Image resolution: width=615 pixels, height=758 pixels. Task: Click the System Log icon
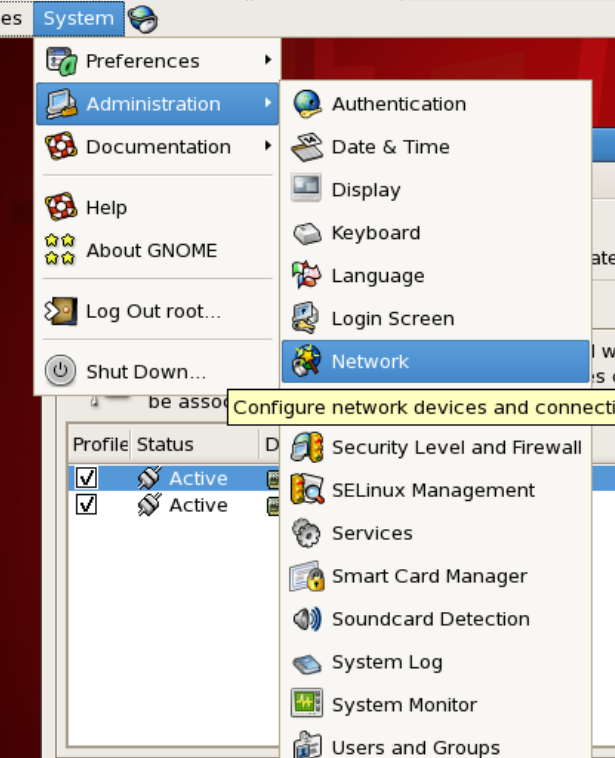click(307, 663)
